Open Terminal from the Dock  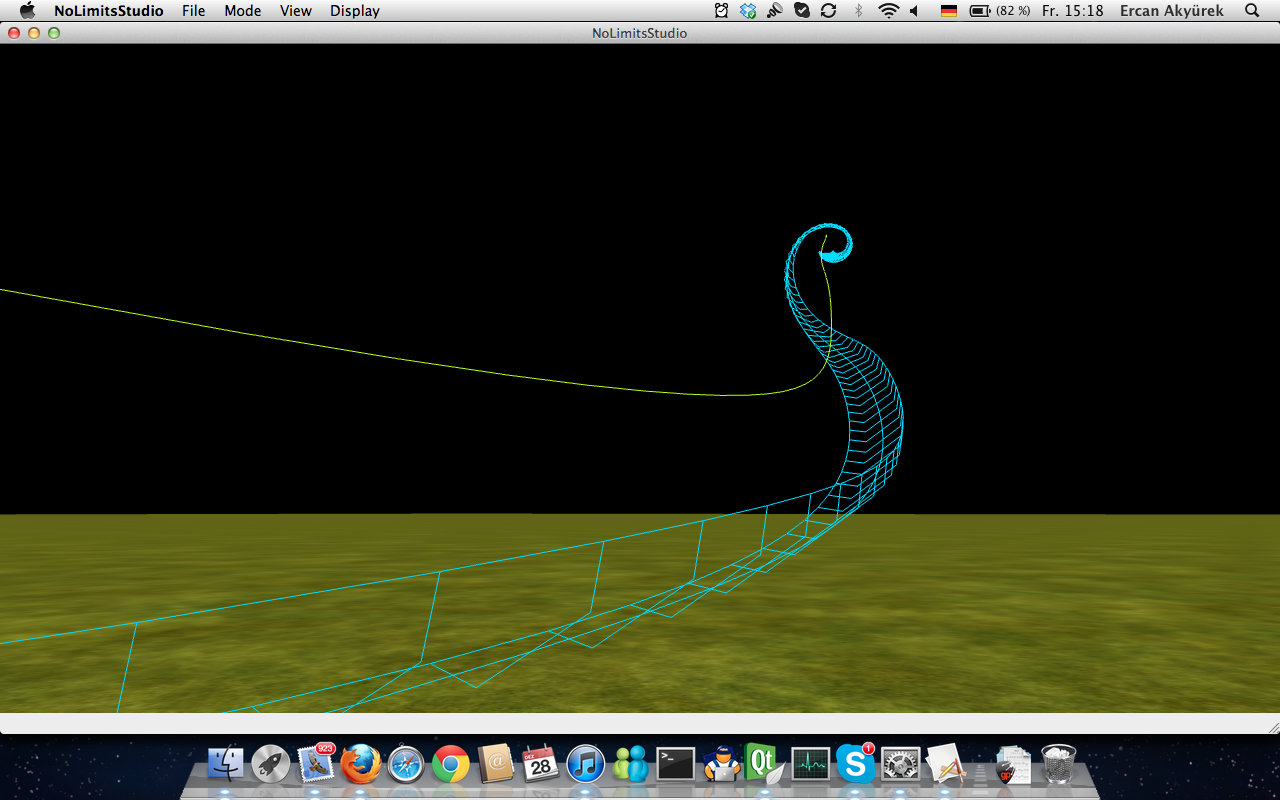tap(675, 764)
